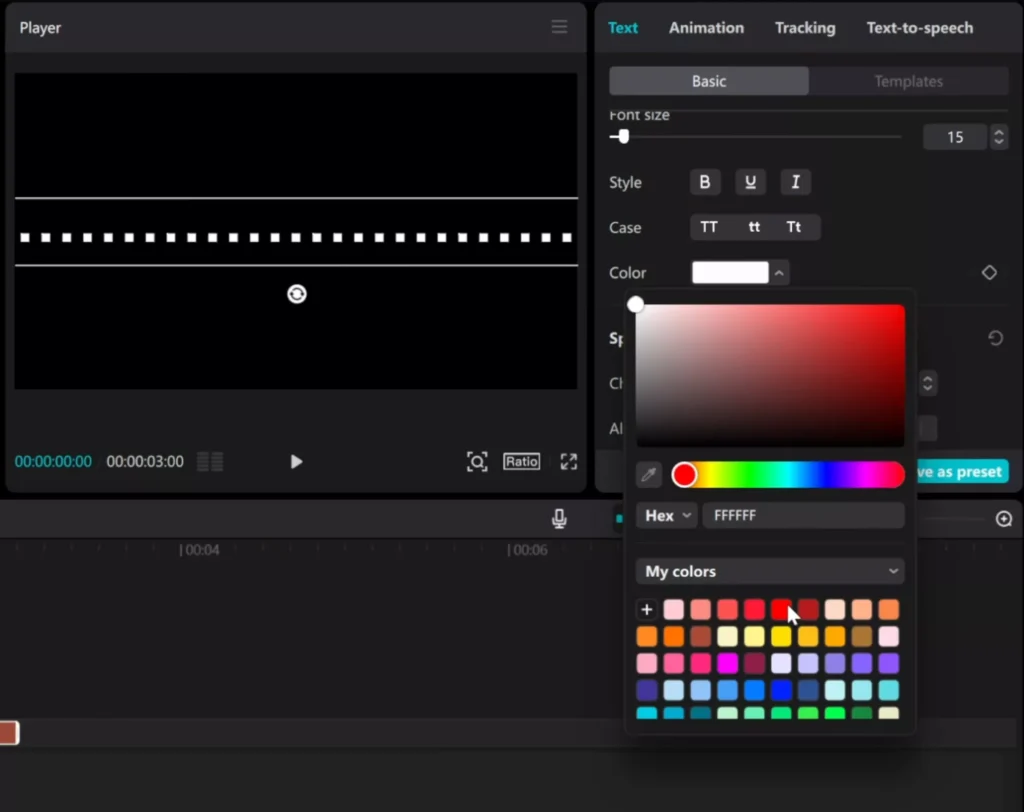Toggle Bold text style
This screenshot has width=1024, height=812.
click(x=705, y=182)
